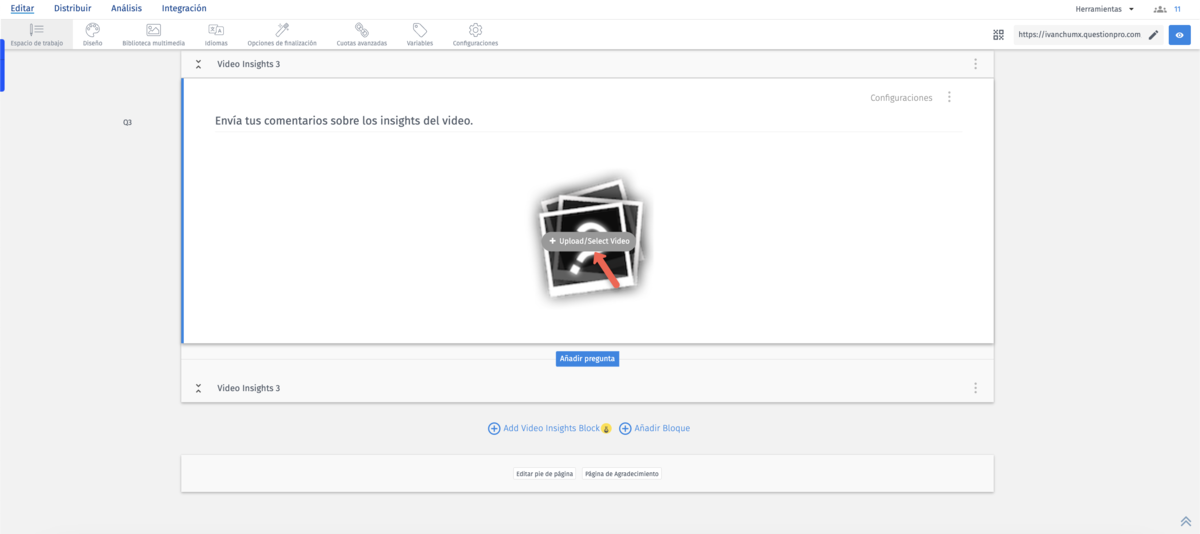1200x534 pixels.
Task: Open top Video Insights 3 block options menu
Action: pyautogui.click(x=975, y=64)
